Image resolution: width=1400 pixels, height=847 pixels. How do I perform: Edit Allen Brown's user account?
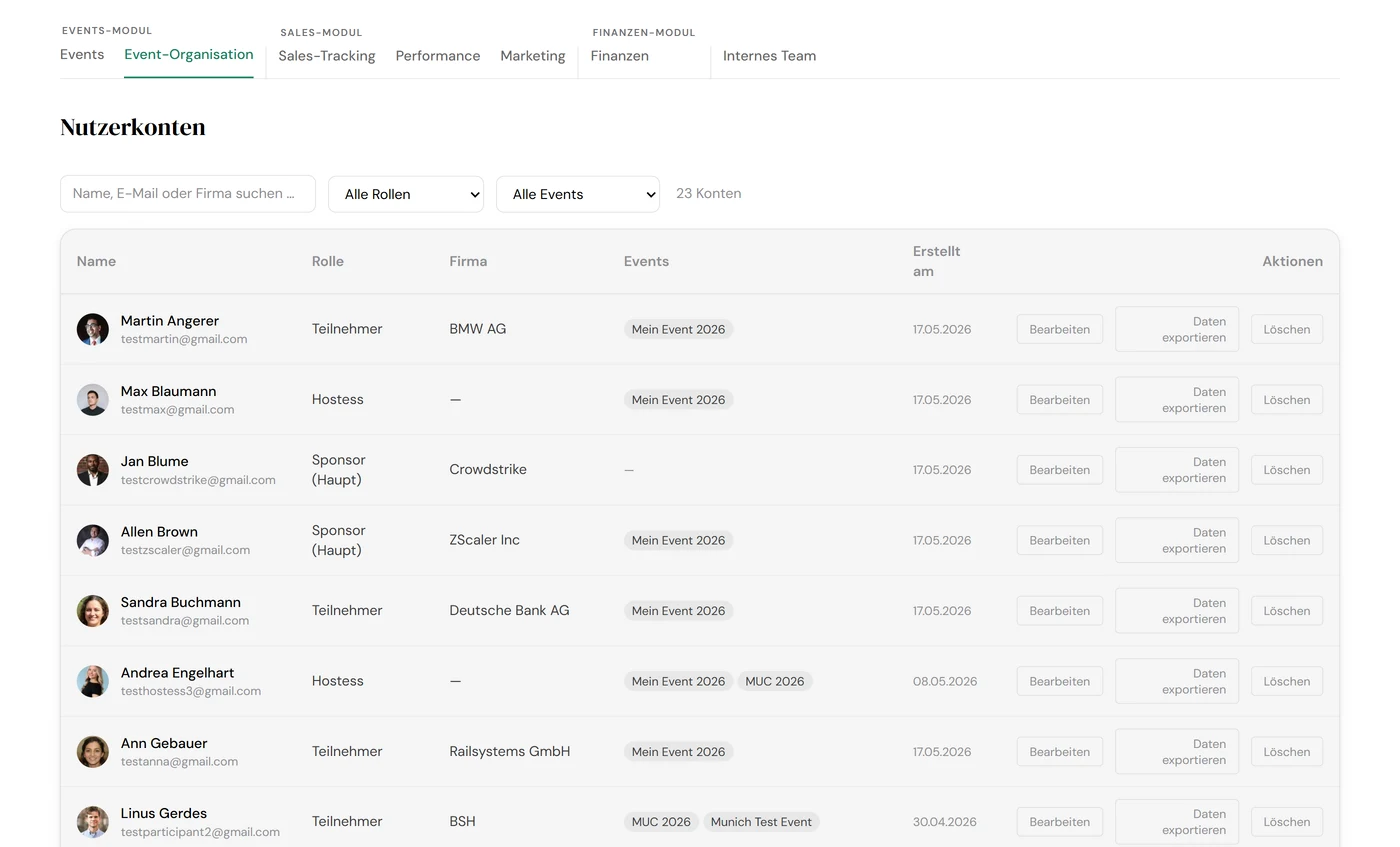pos(1060,540)
